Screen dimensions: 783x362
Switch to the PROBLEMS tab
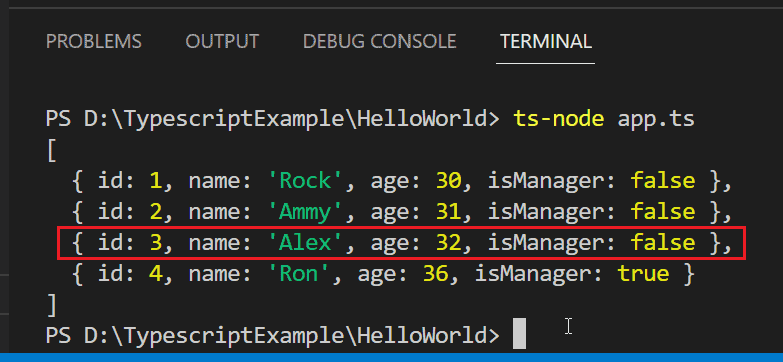[93, 41]
